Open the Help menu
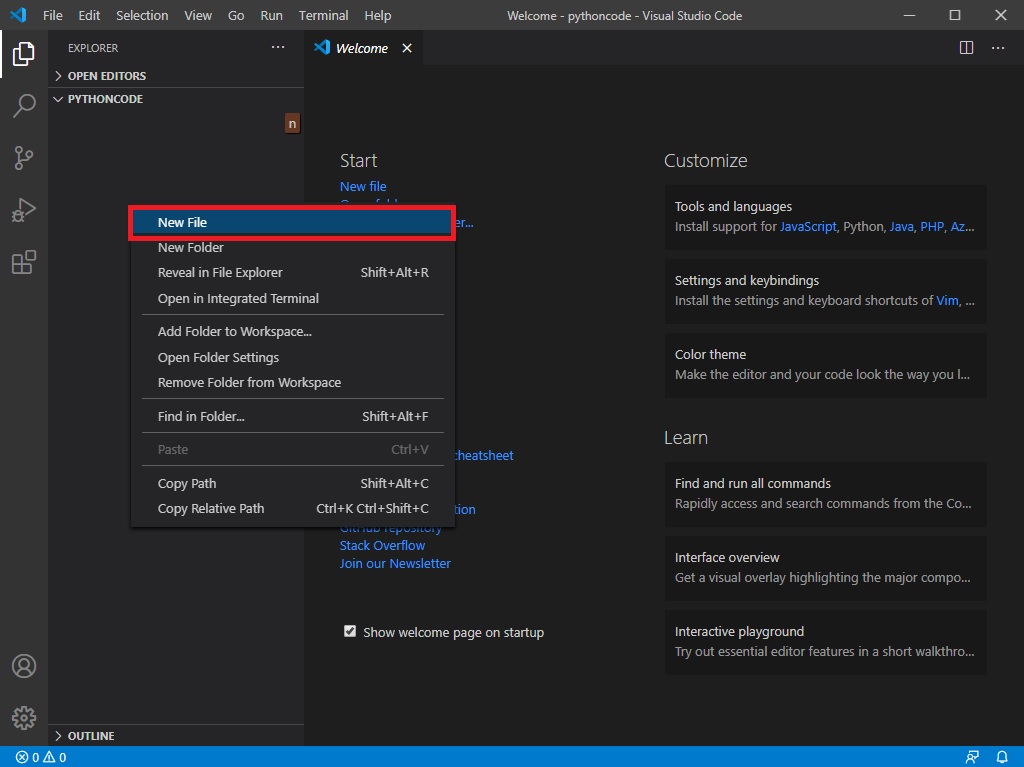Image resolution: width=1024 pixels, height=767 pixels. coord(377,15)
